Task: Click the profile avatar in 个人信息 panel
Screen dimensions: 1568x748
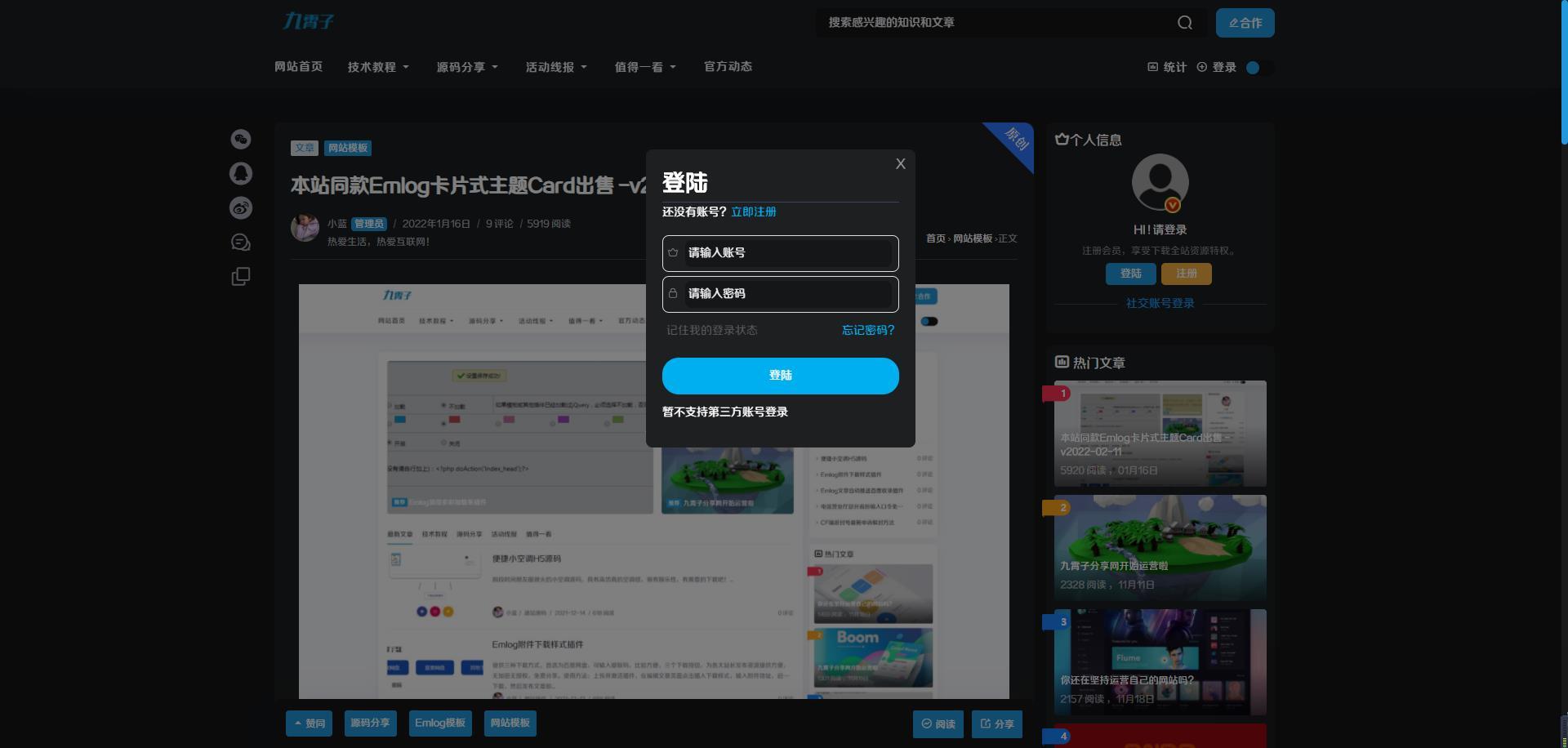Action: click(x=1160, y=183)
